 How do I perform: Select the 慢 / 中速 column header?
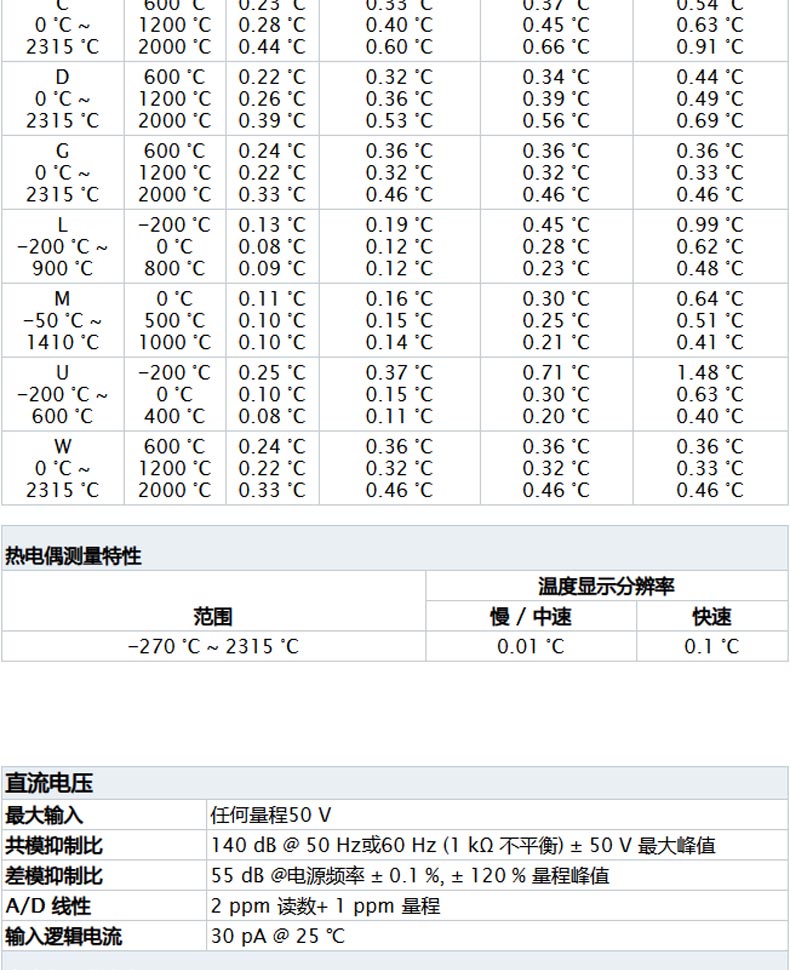(x=530, y=616)
